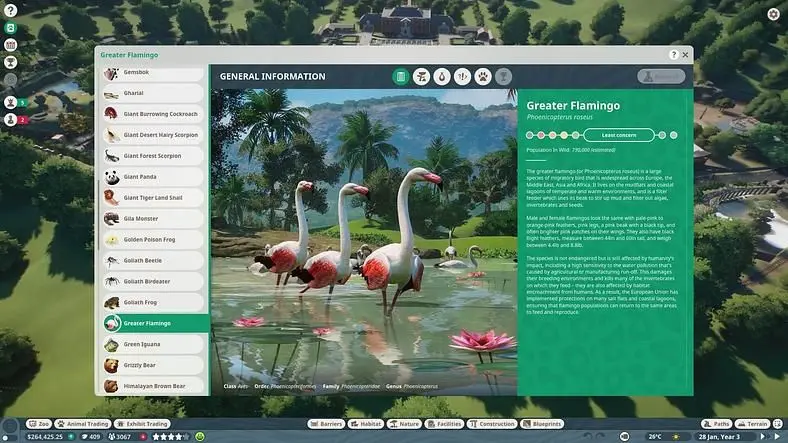This screenshot has height=443, width=788.
Task: Open the paw print icon tab
Action: 483,77
